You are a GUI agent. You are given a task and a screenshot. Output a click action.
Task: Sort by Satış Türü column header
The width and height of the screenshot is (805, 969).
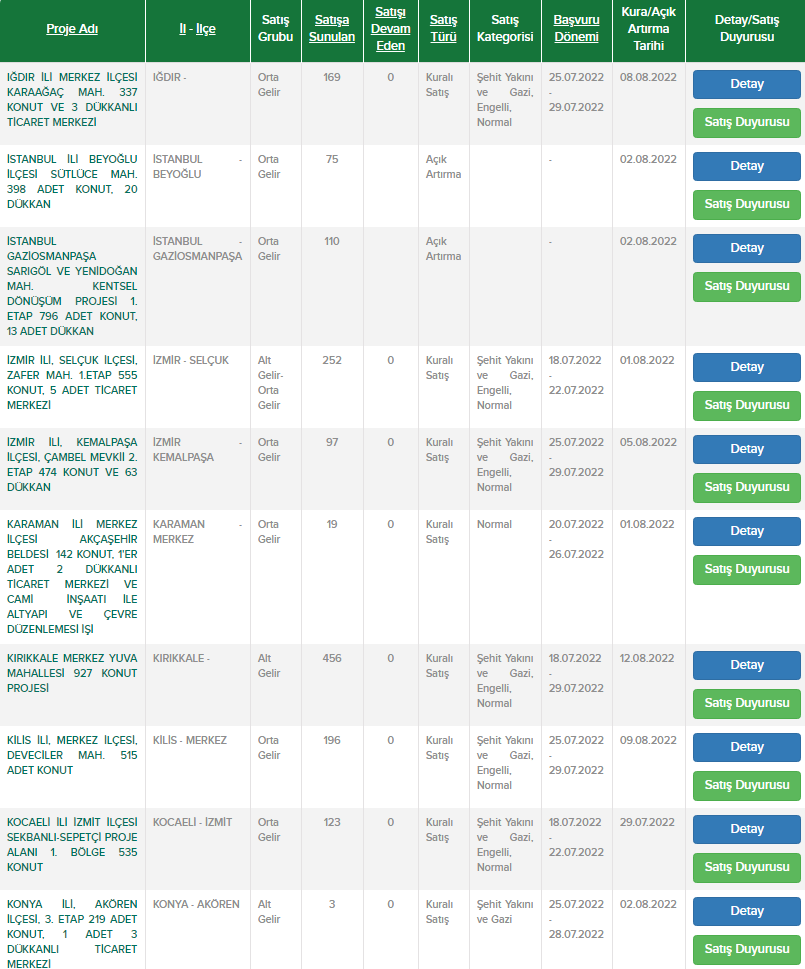coord(443,28)
